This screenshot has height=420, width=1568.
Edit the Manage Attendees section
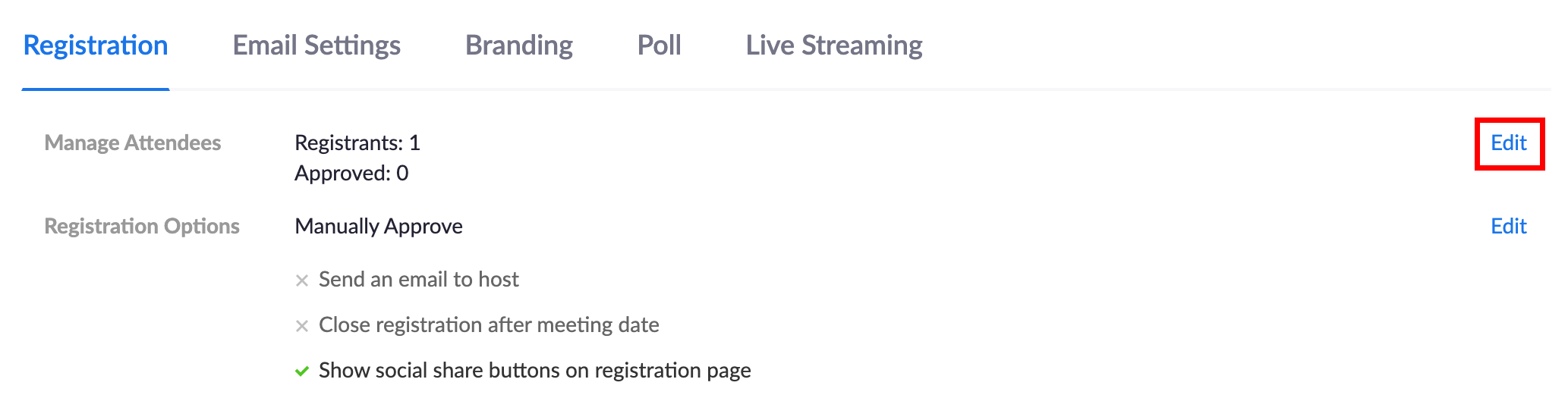[1508, 143]
